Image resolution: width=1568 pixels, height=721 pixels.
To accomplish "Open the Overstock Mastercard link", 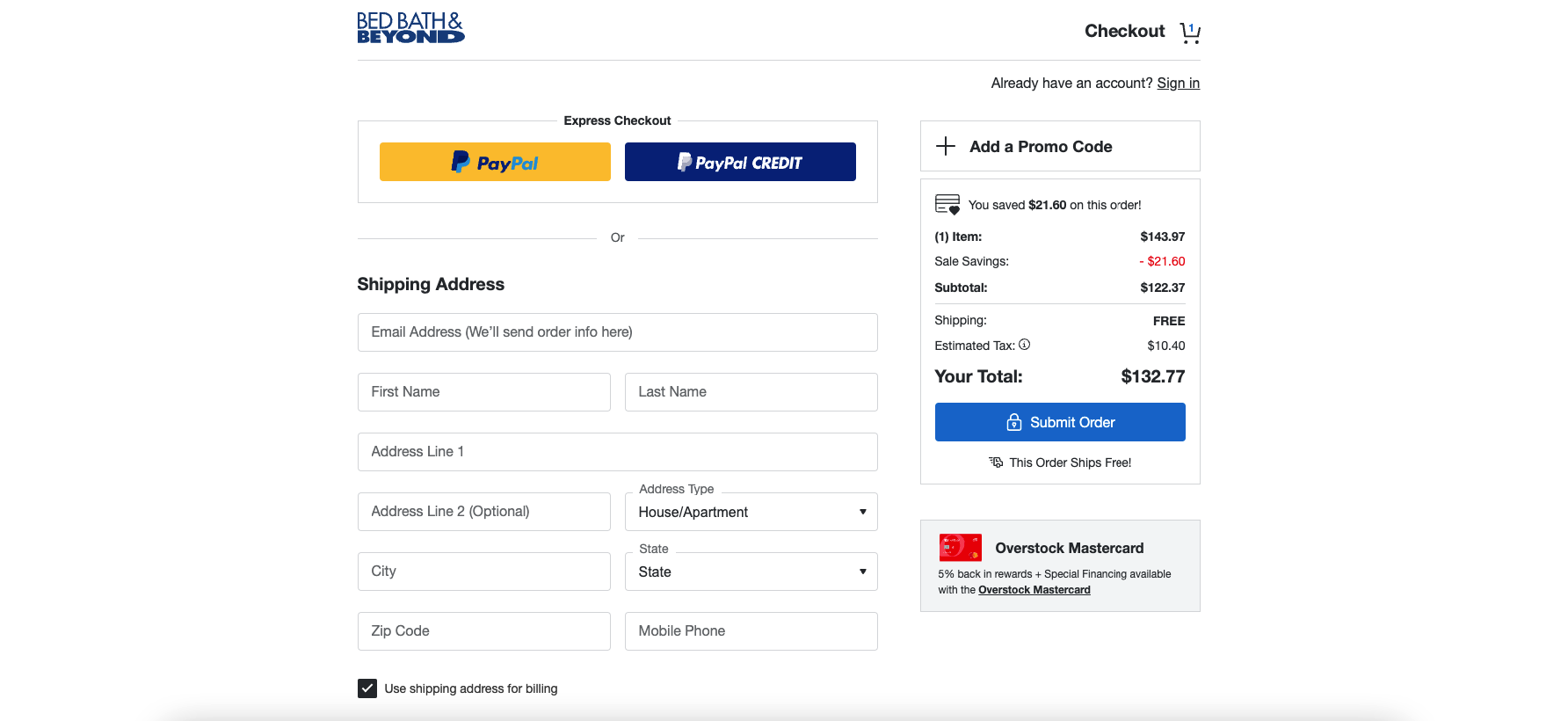I will [1034, 590].
